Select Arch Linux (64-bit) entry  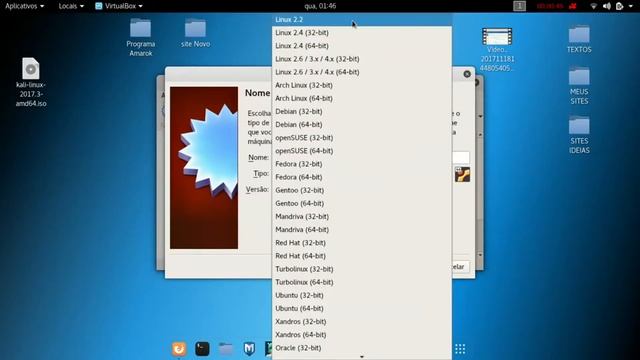(362, 98)
